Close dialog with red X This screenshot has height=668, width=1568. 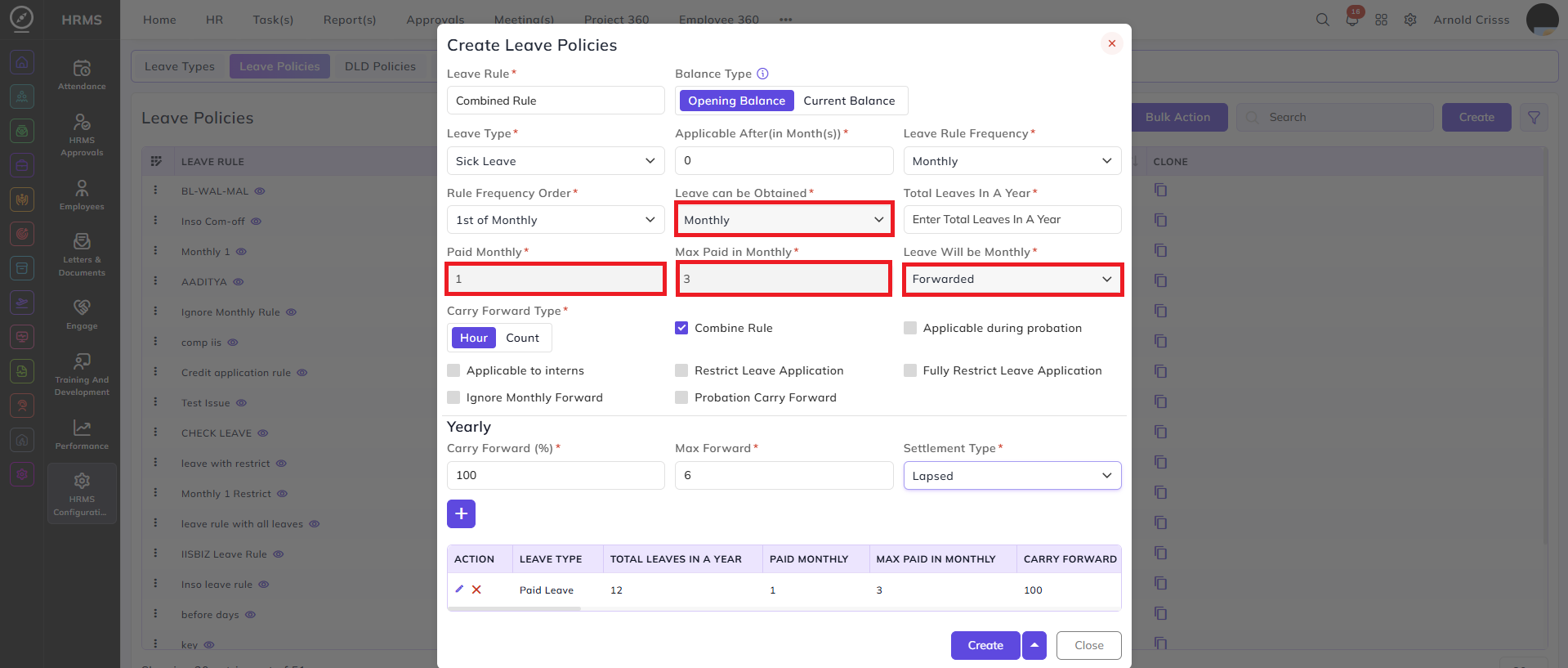pos(1111,43)
